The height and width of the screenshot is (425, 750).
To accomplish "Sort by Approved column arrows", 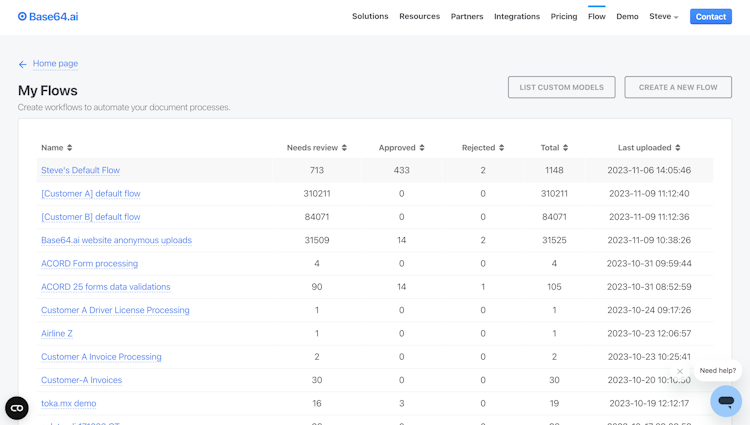I will coord(422,148).
